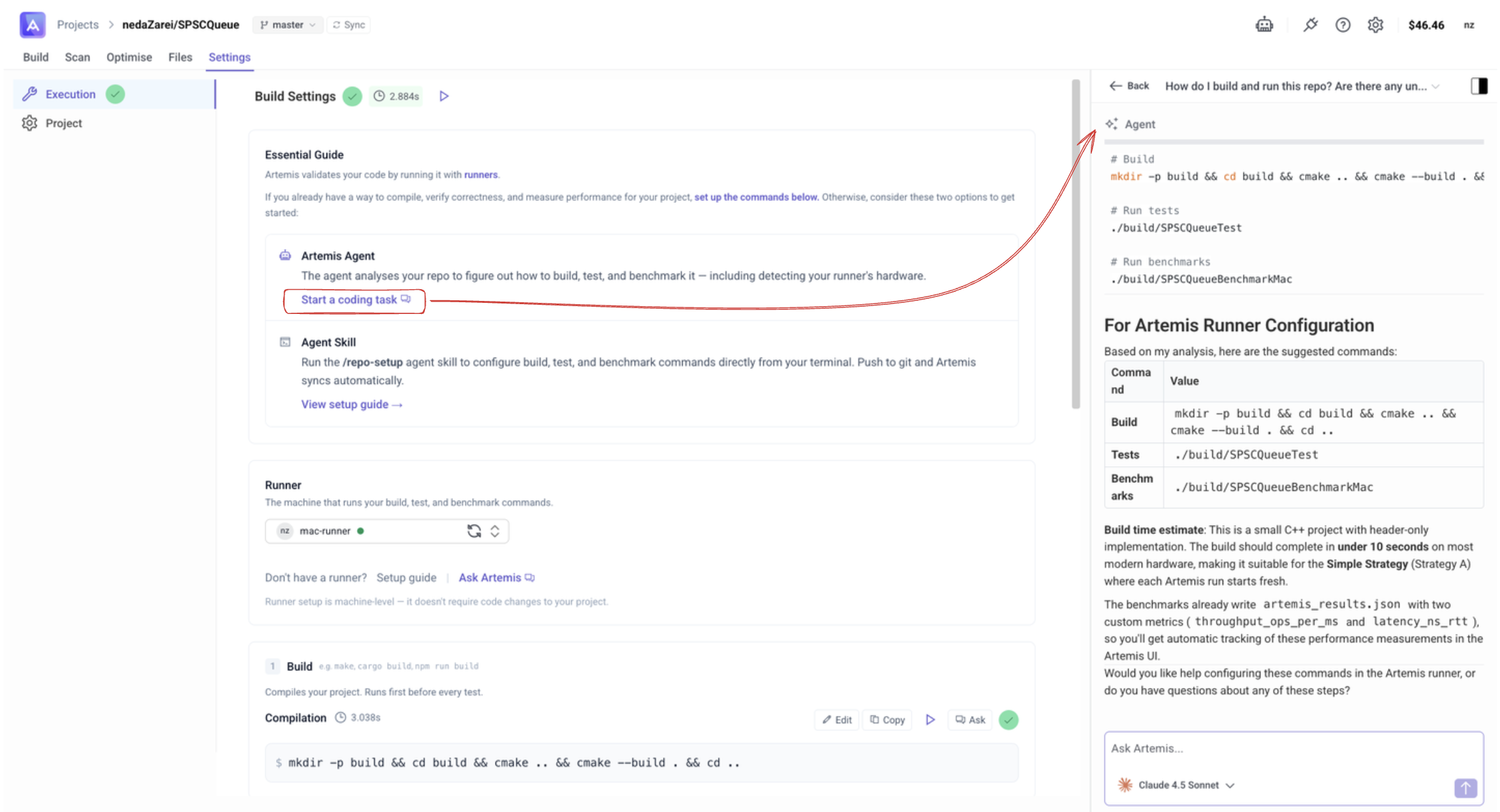This screenshot has width=1500, height=812.
Task: Open the agent robot icon in header
Action: click(x=1264, y=25)
